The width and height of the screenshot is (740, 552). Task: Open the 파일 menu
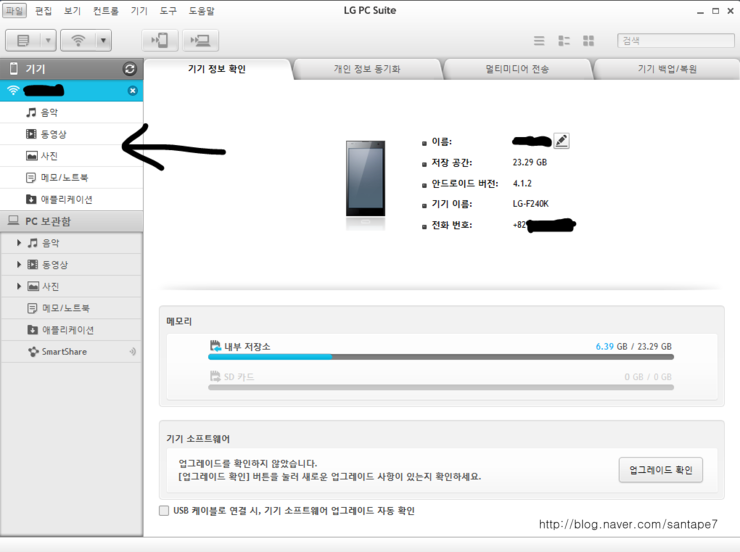point(14,10)
